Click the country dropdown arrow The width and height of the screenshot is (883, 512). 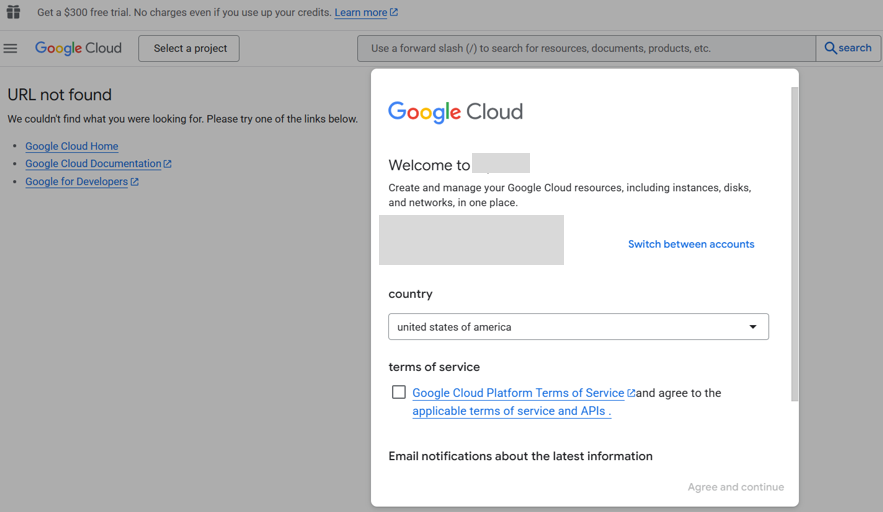[x=753, y=327]
